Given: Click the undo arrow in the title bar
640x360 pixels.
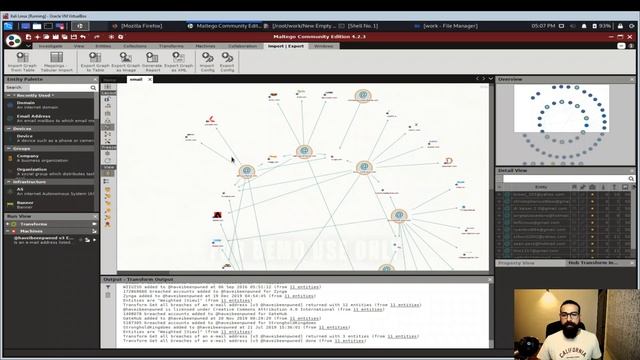Looking at the screenshot, I should click(x=83, y=37).
